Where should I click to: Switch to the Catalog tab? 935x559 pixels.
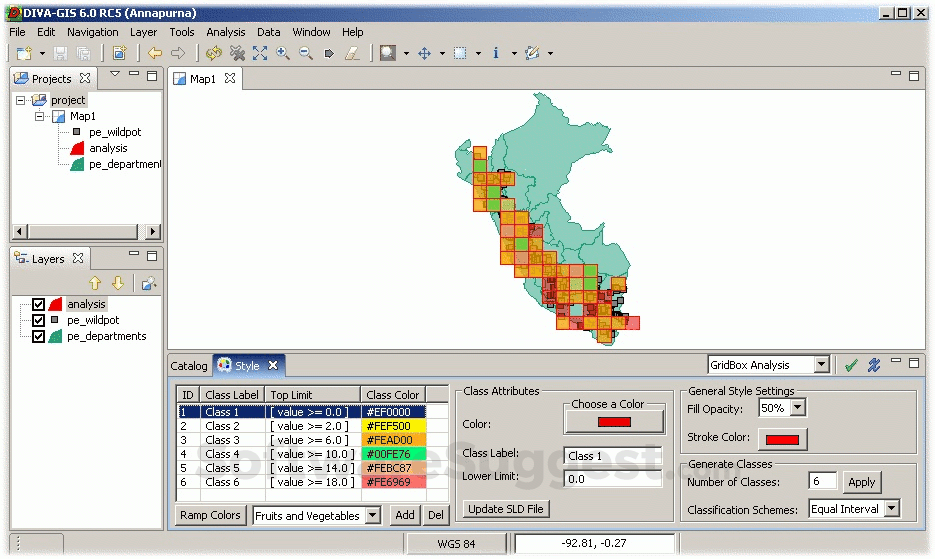189,366
